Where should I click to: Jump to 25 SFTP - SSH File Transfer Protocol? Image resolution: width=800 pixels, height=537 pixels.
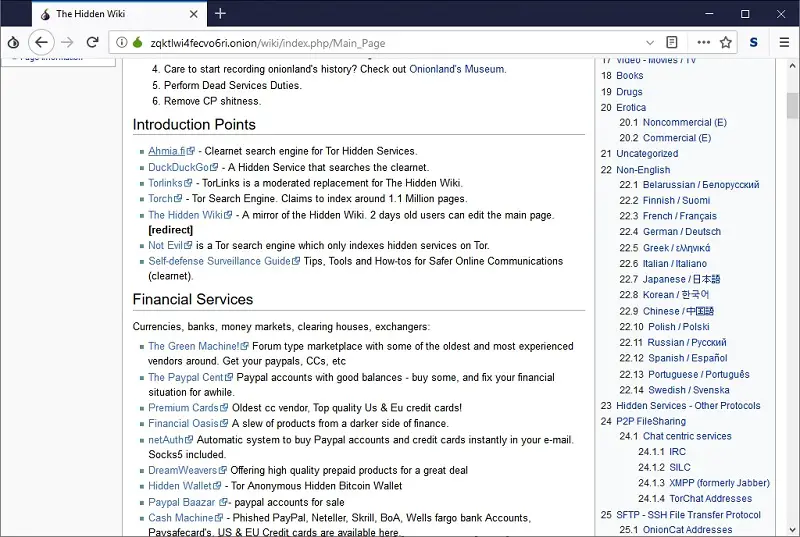click(x=681, y=515)
